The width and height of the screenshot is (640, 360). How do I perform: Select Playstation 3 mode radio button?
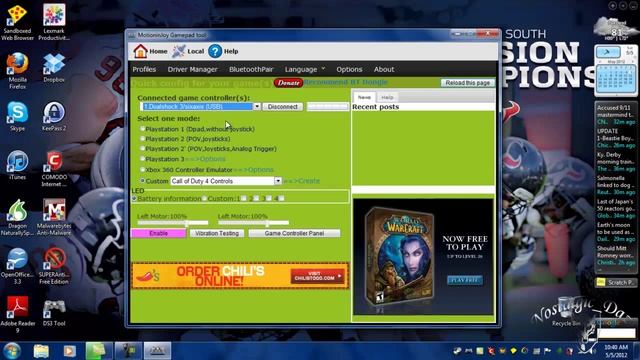click(142, 158)
